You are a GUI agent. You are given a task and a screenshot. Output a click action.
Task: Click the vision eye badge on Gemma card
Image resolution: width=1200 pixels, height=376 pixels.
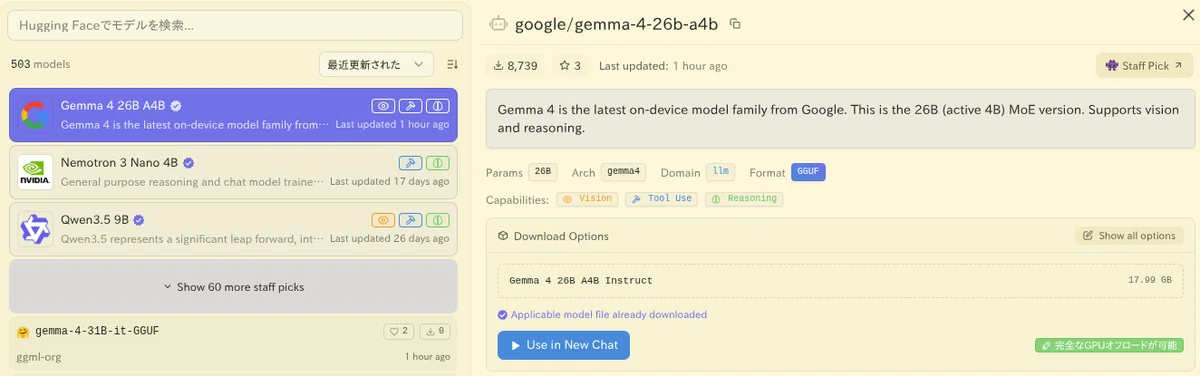(x=383, y=106)
